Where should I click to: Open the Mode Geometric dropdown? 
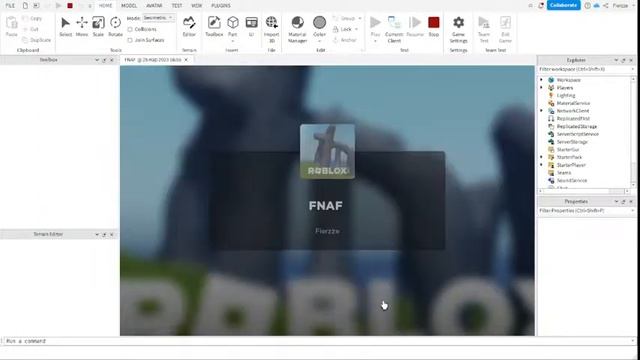click(x=158, y=18)
